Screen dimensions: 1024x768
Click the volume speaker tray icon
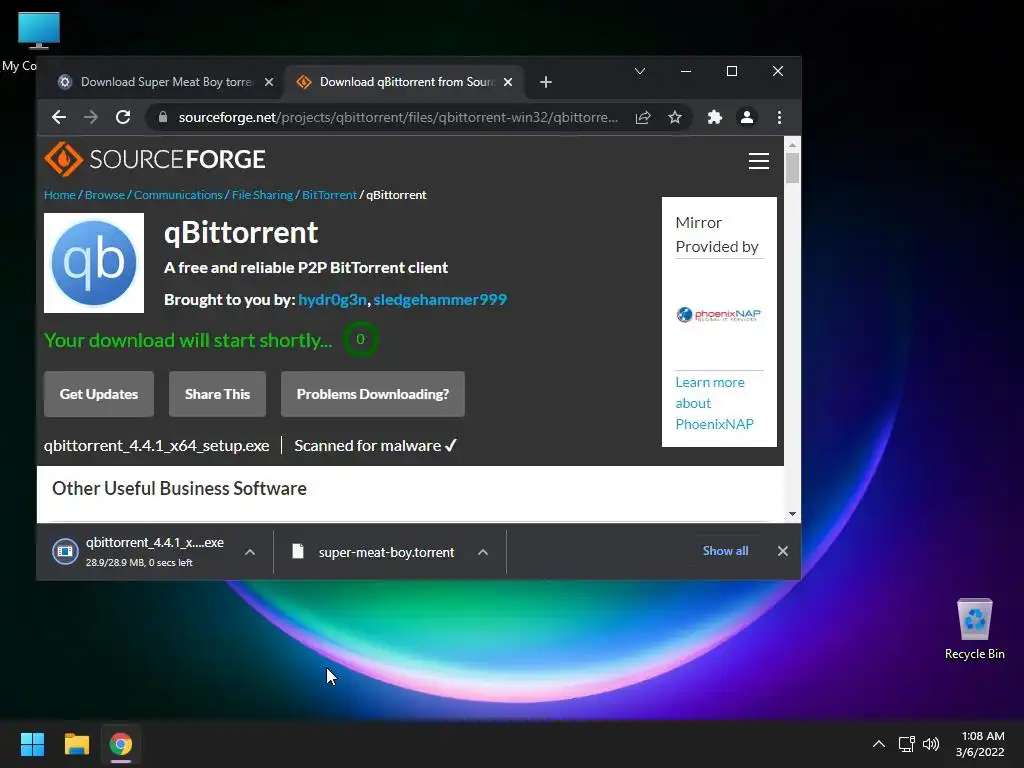(931, 744)
